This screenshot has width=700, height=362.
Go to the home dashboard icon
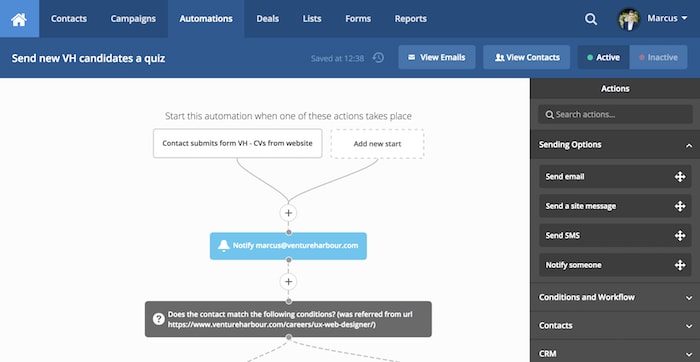pos(19,19)
